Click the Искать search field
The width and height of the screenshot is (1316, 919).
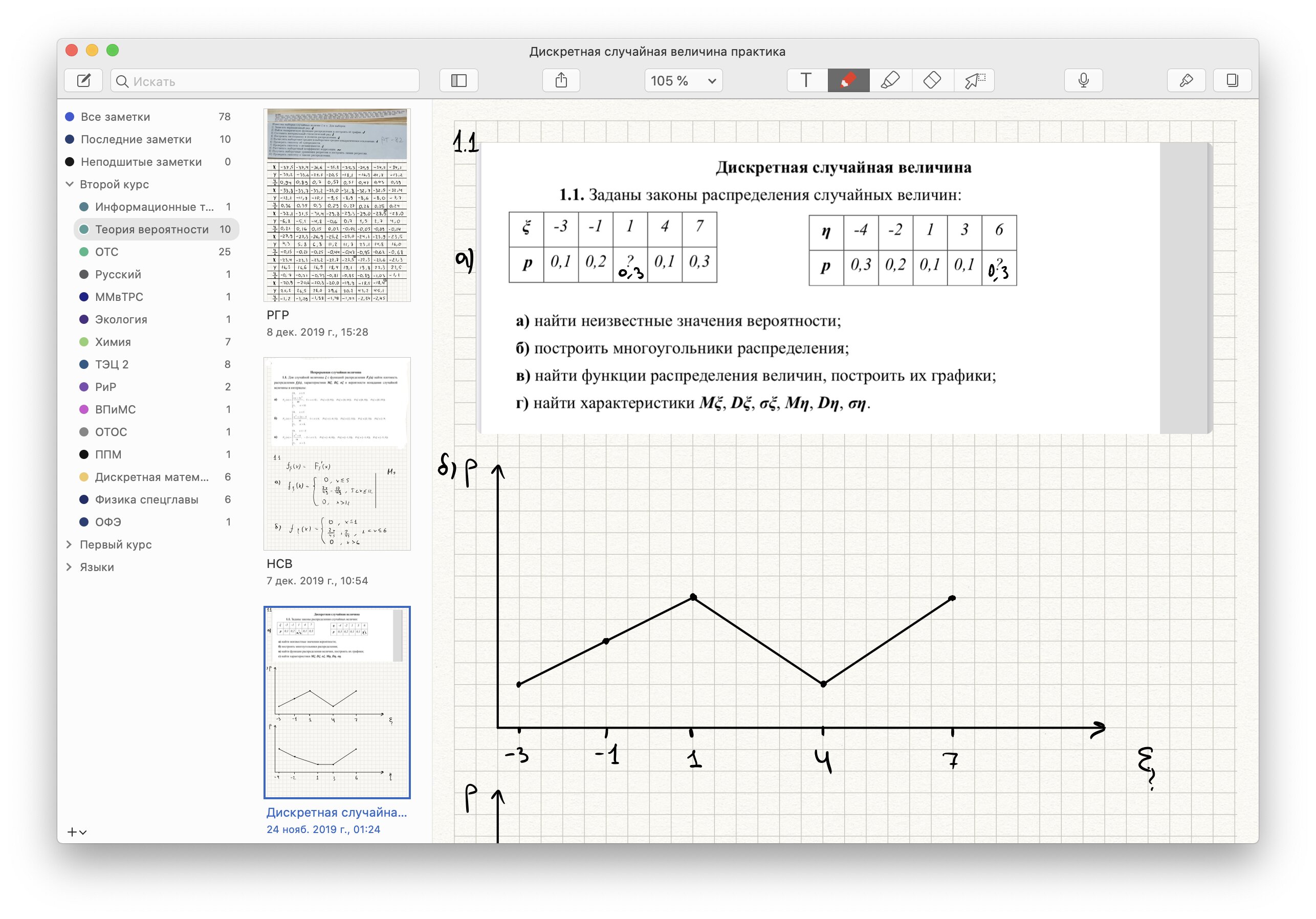(x=265, y=81)
